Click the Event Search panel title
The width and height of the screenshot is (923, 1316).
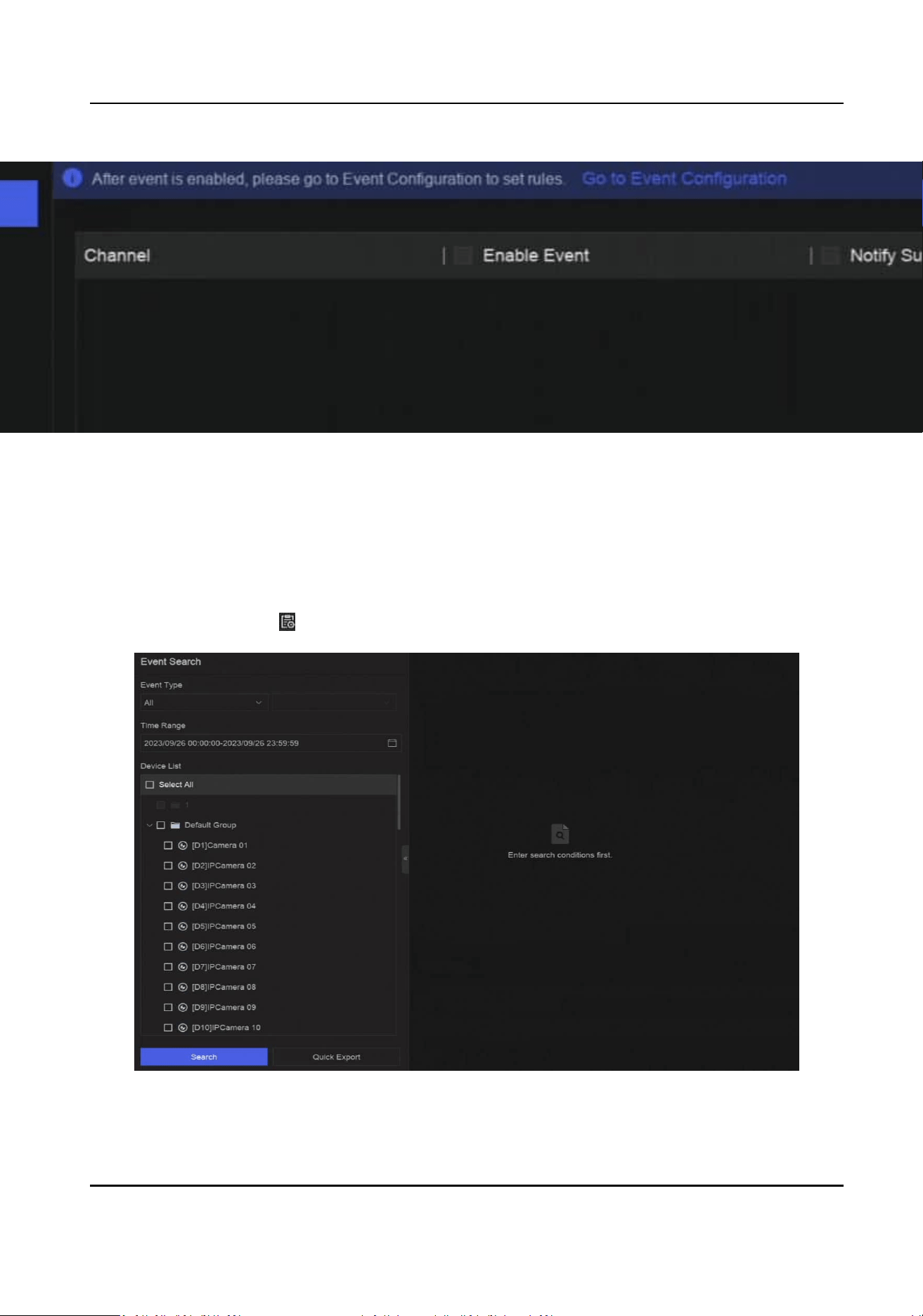point(171,662)
